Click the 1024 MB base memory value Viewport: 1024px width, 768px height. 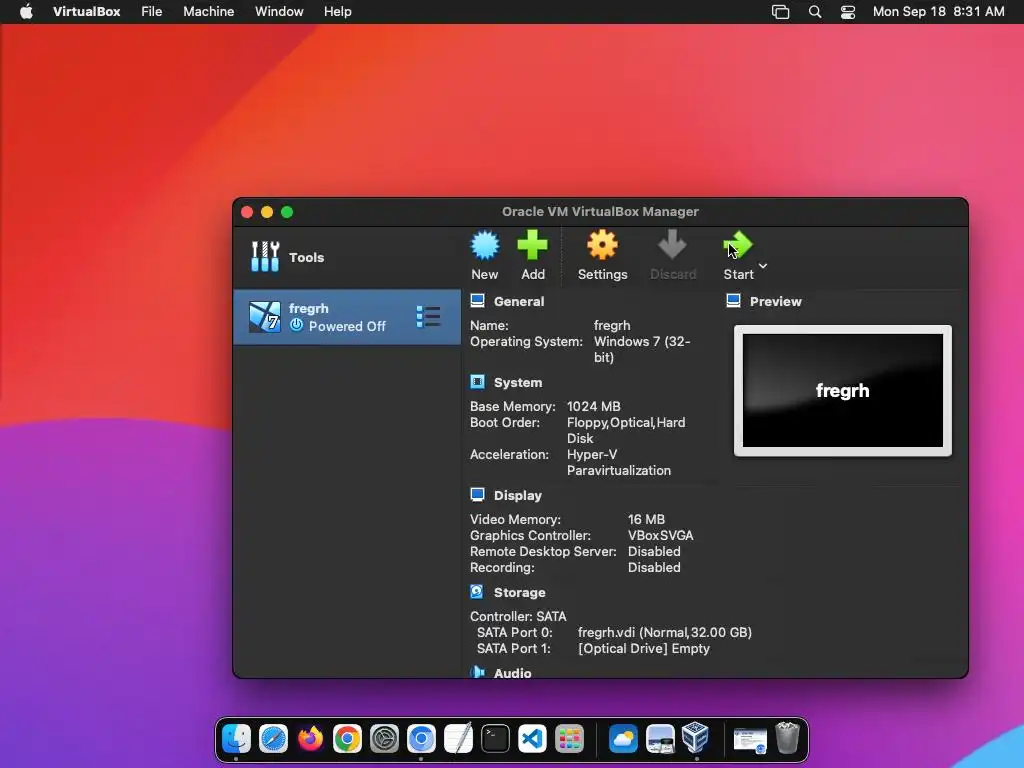[x=594, y=406]
